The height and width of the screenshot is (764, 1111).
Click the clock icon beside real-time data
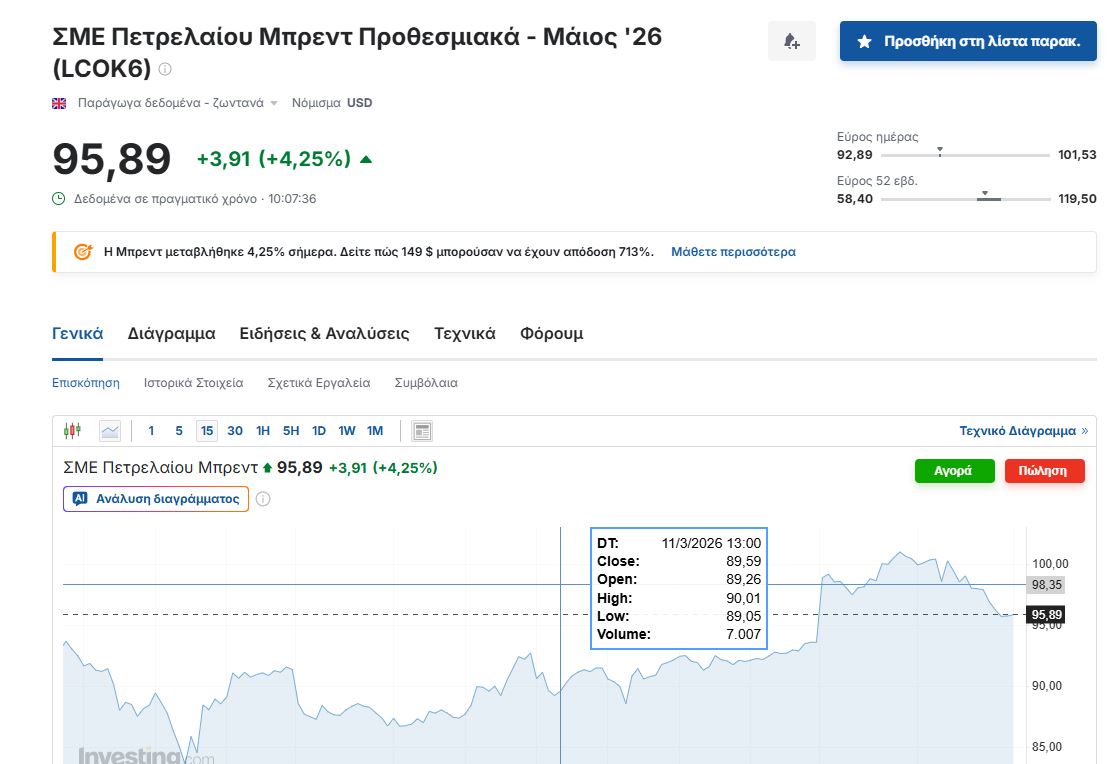click(x=59, y=198)
